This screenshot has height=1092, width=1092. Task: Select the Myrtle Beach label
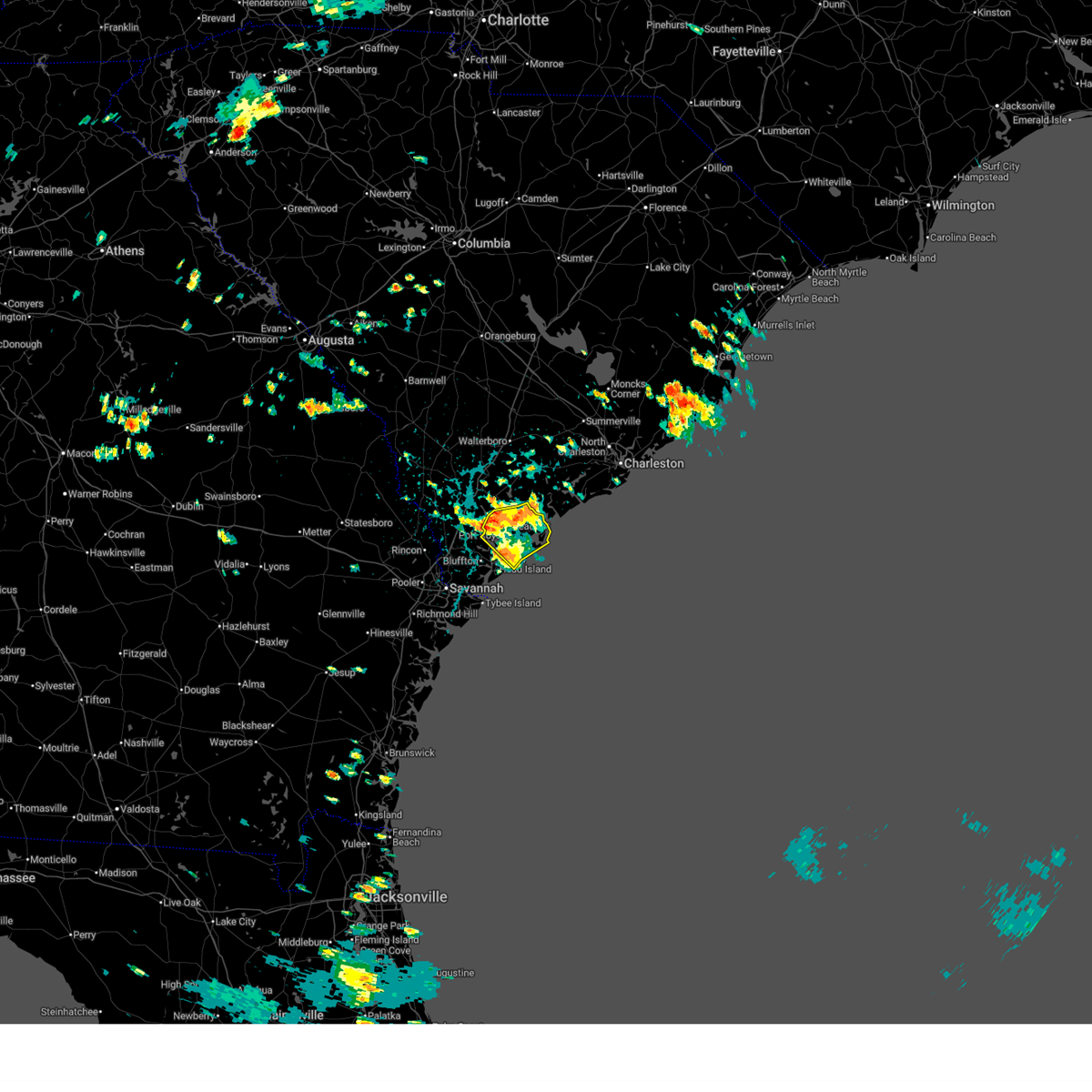click(x=810, y=299)
